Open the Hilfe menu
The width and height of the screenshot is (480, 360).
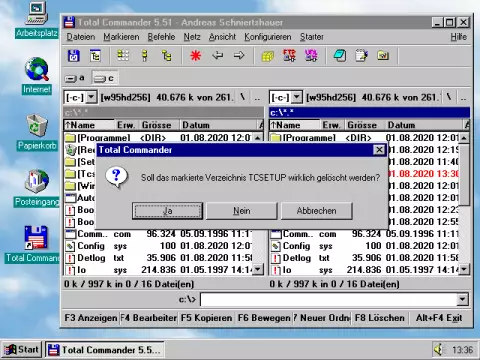click(x=459, y=37)
